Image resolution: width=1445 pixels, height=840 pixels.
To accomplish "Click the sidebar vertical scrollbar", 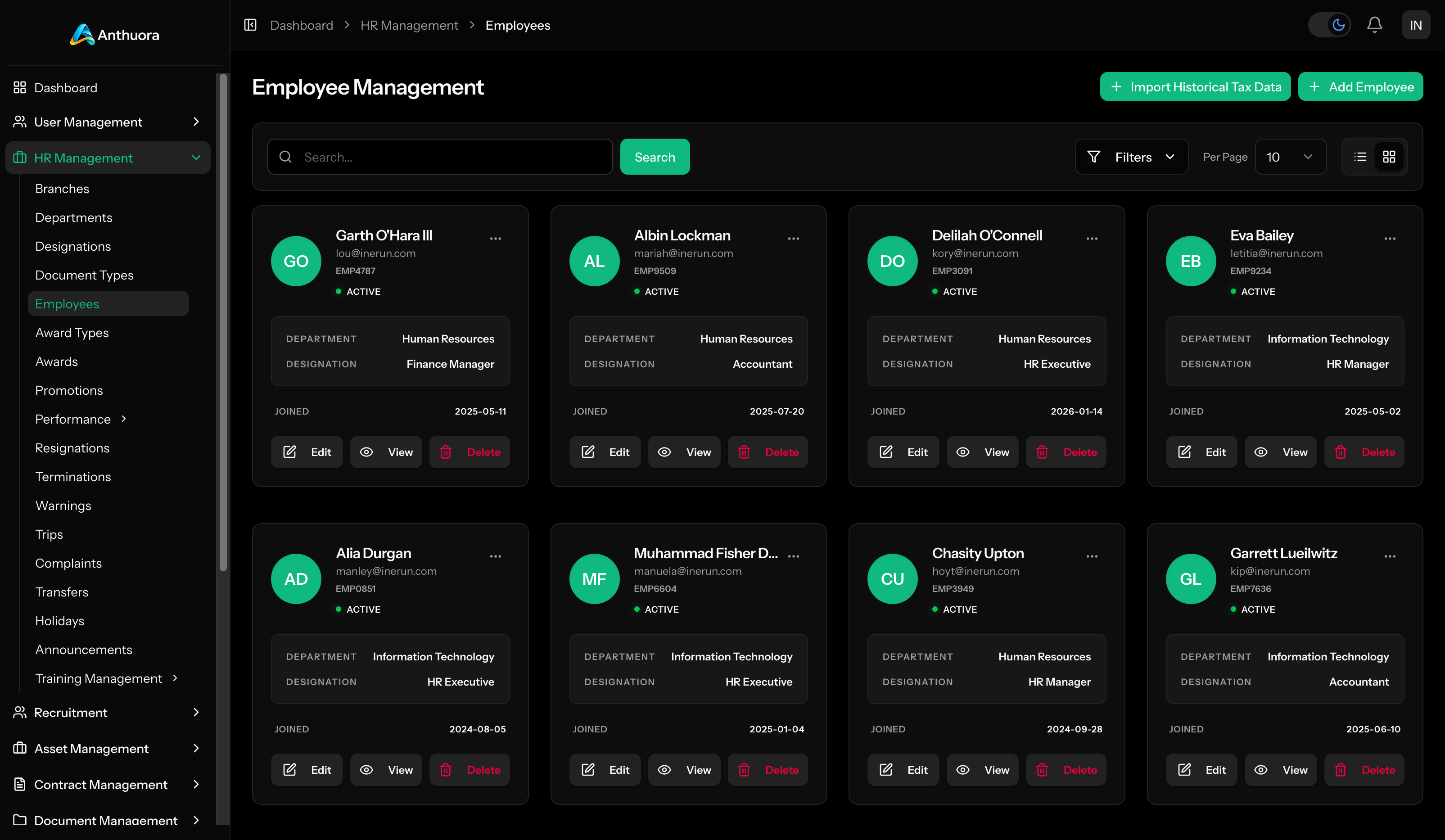I will [223, 321].
